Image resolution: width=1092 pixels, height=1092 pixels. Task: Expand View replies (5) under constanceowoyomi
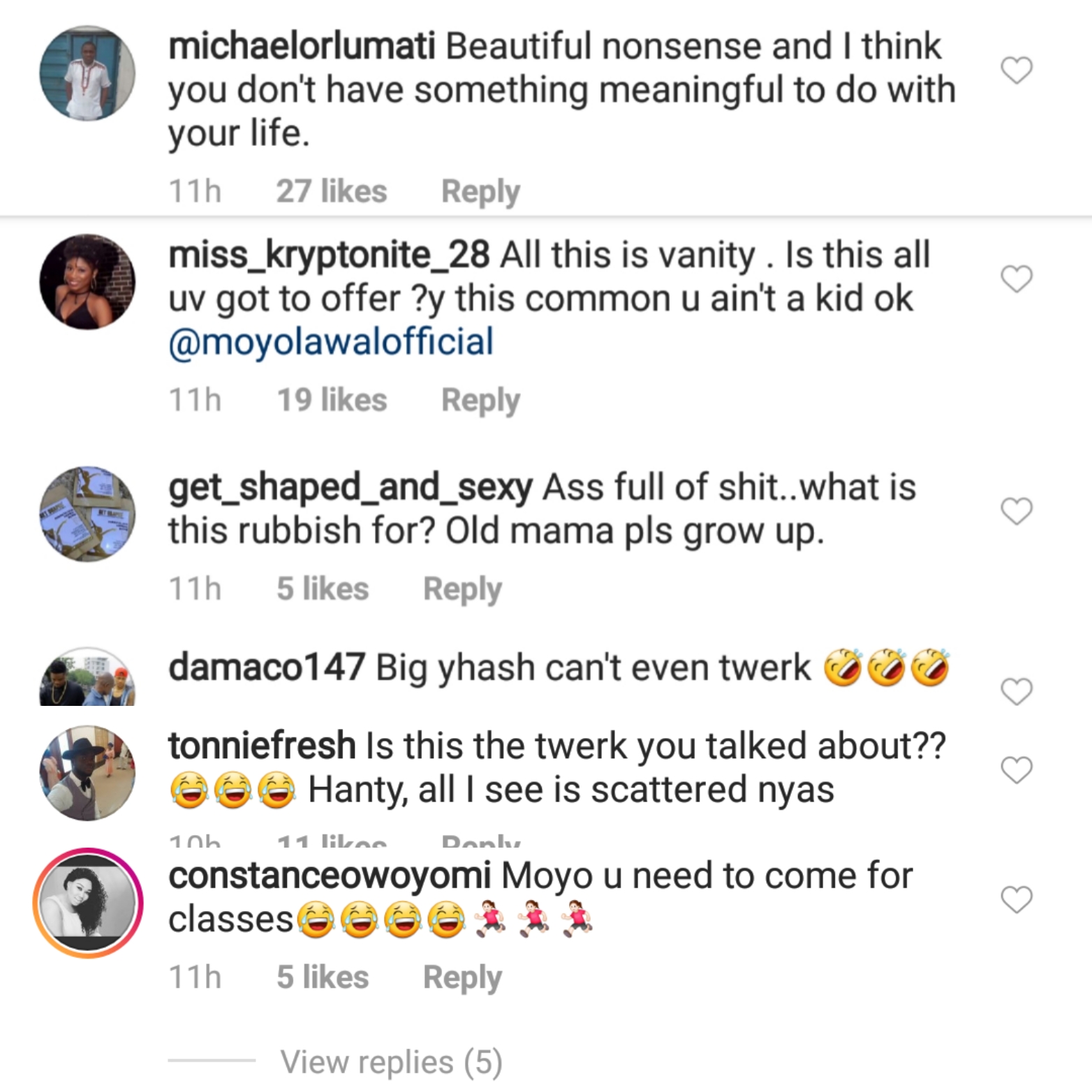[391, 1062]
